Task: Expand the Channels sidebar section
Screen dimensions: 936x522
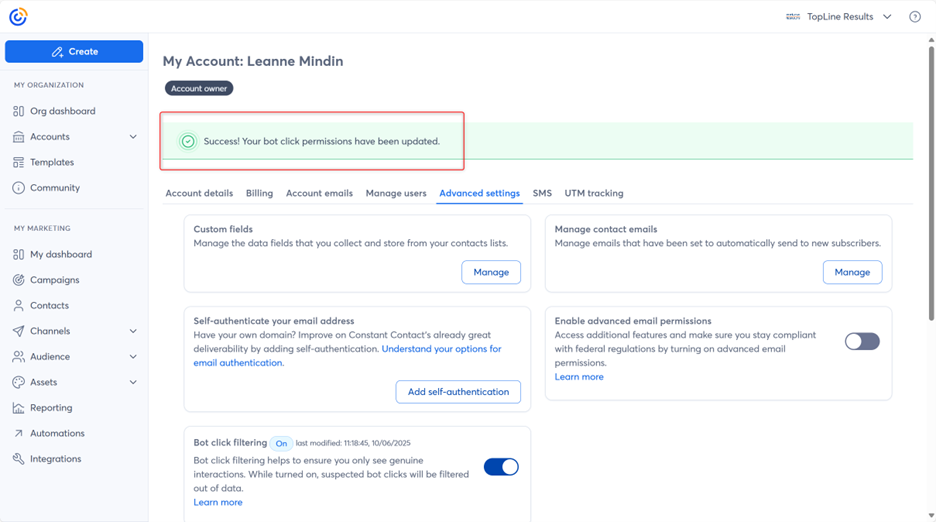Action: [133, 331]
